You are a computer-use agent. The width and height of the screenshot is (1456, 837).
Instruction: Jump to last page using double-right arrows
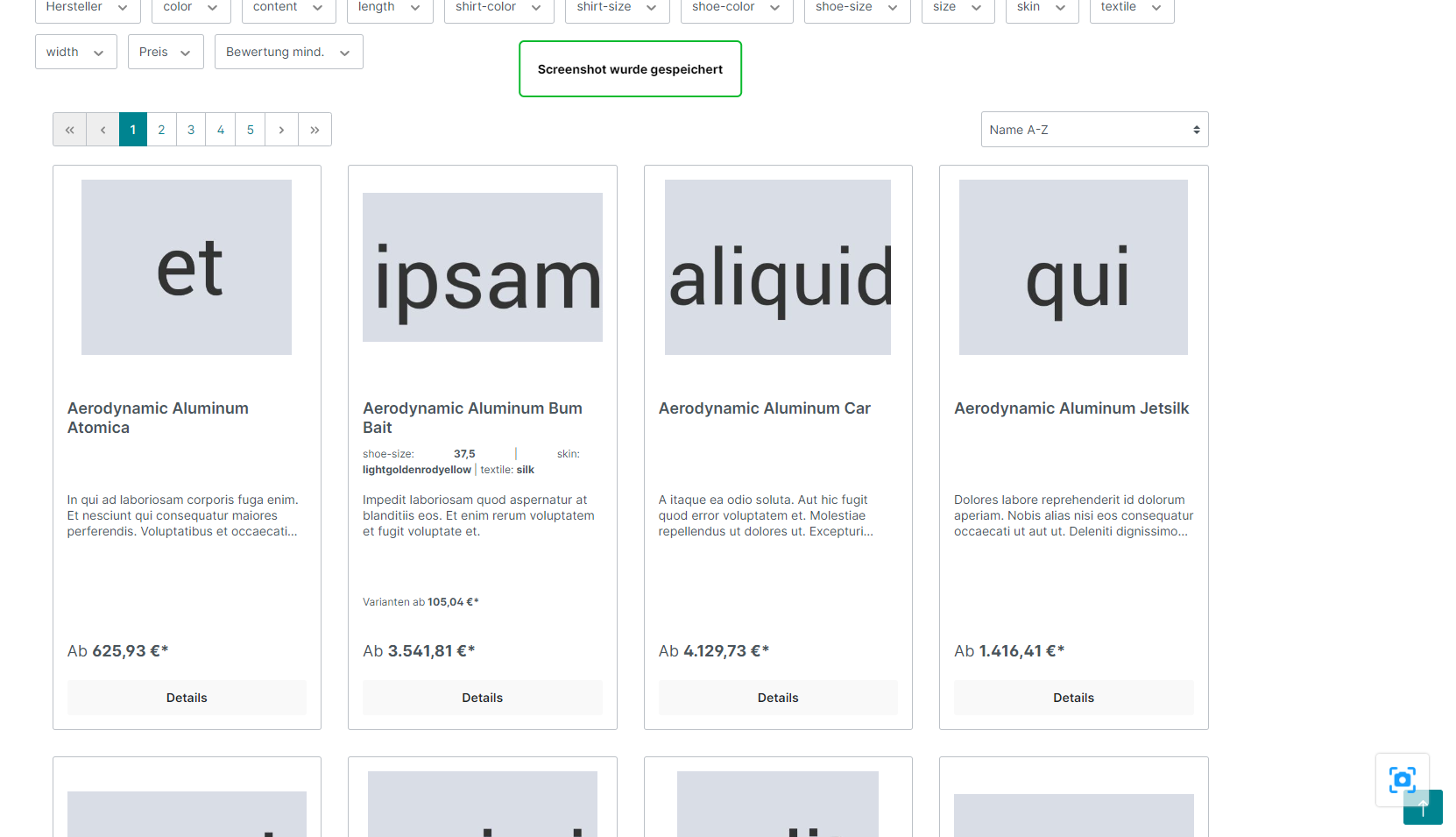[315, 130]
